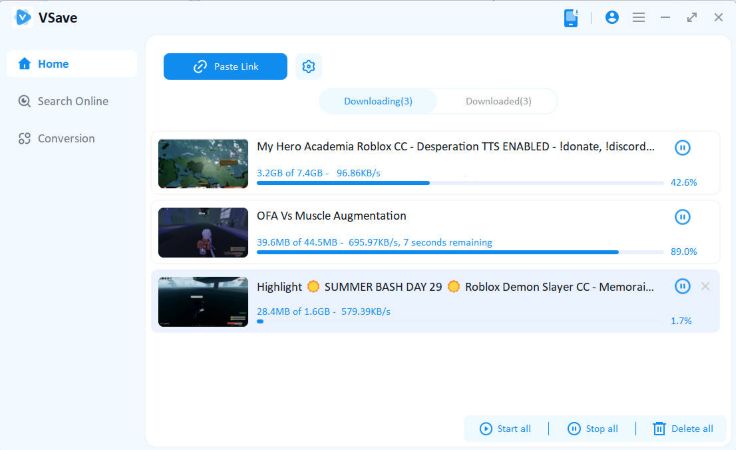
Task: Click the VSave app title text
Action: (58, 18)
